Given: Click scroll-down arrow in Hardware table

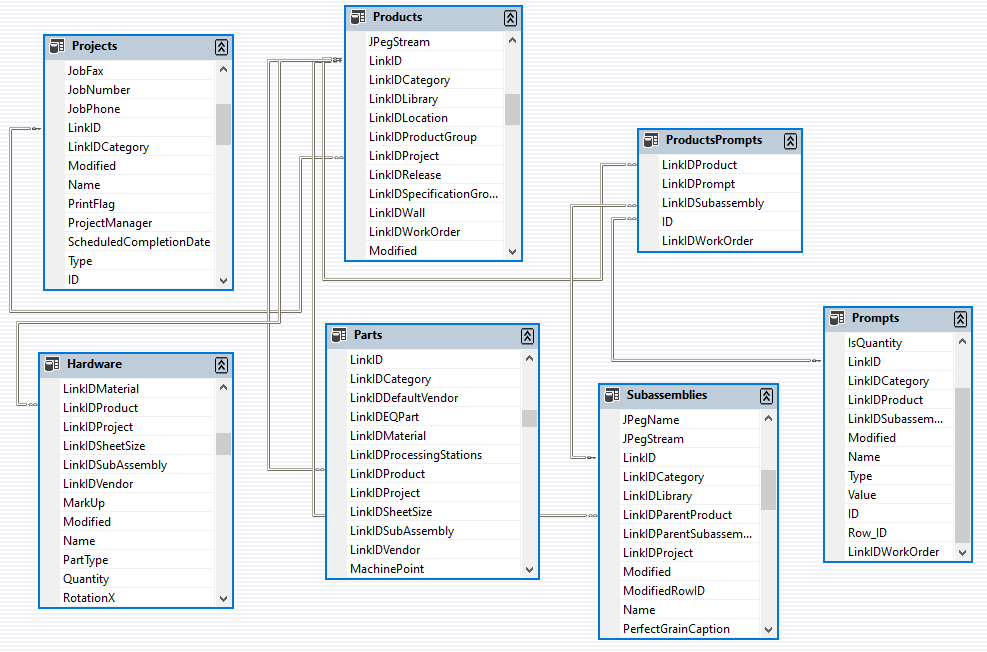Looking at the screenshot, I should click(x=223, y=599).
